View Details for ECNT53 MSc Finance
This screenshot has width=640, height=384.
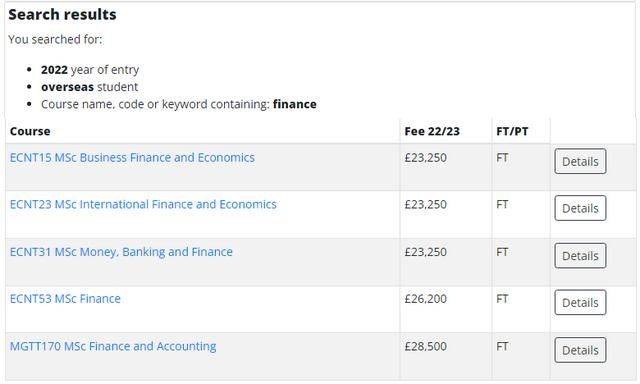[580, 302]
